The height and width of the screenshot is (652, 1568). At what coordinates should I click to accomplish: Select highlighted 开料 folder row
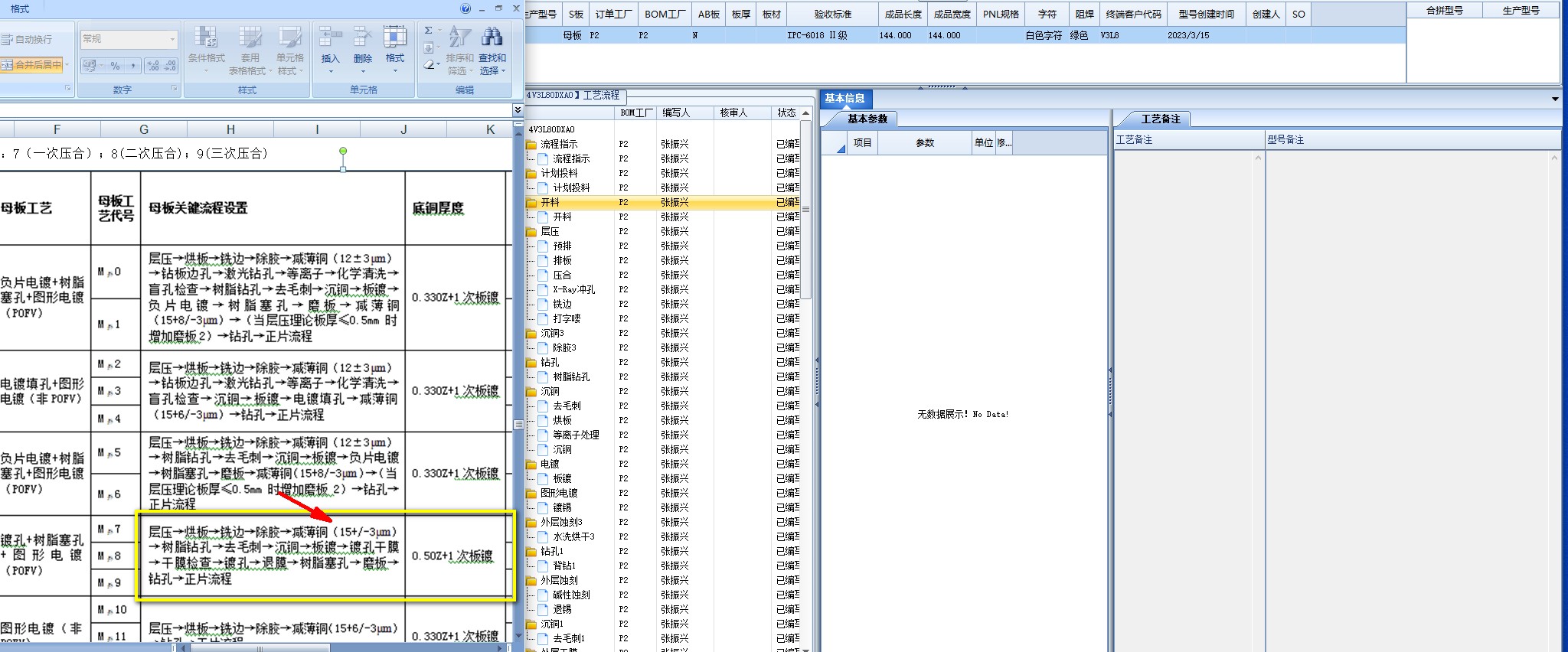click(x=662, y=202)
